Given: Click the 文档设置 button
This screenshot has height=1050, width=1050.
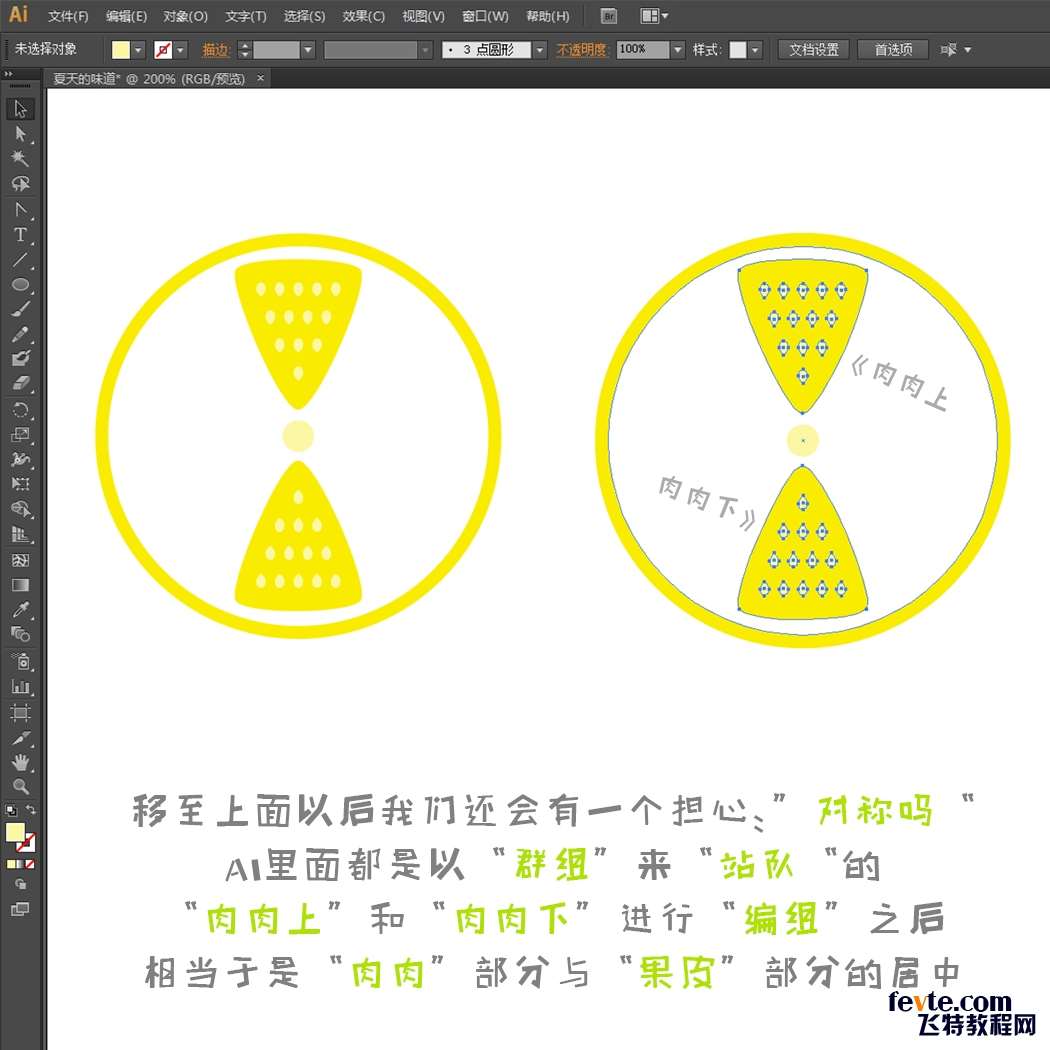Looking at the screenshot, I should pos(813,49).
